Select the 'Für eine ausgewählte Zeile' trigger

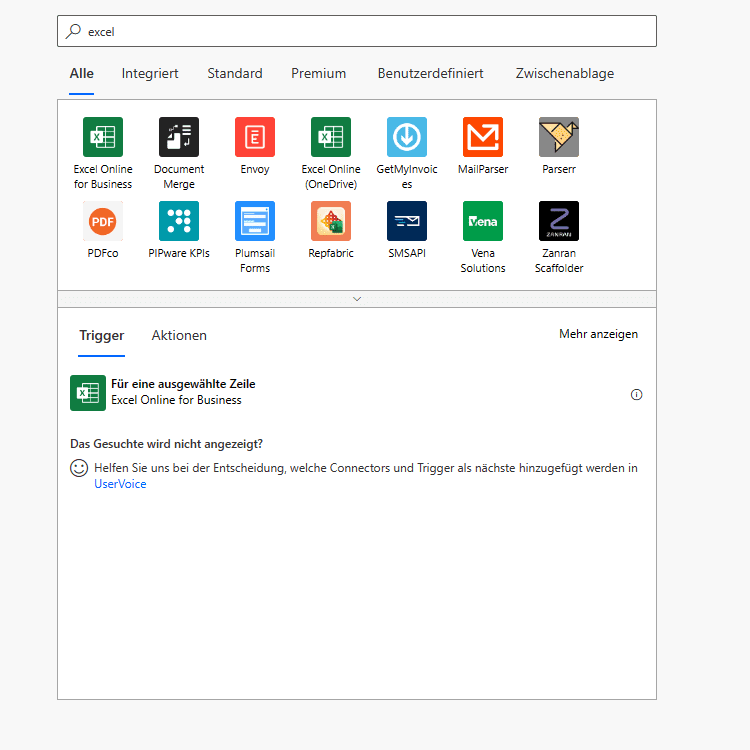tap(356, 393)
